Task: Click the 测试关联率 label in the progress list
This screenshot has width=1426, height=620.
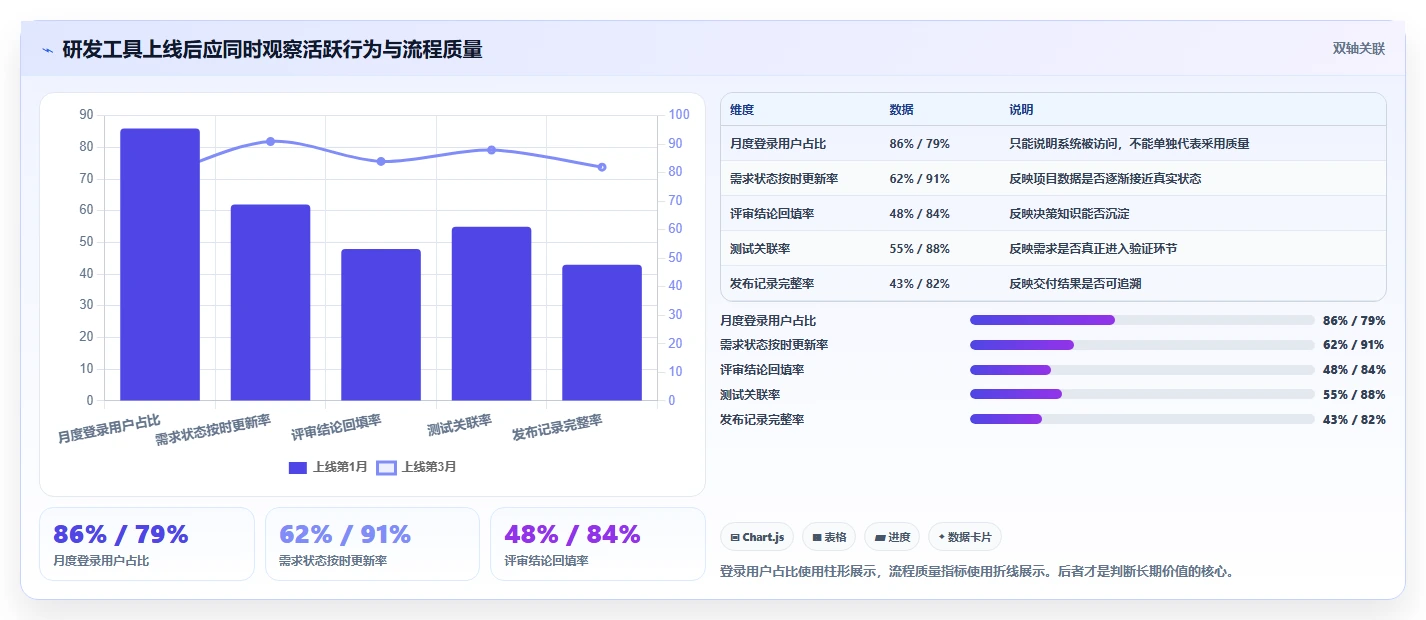Action: [750, 395]
